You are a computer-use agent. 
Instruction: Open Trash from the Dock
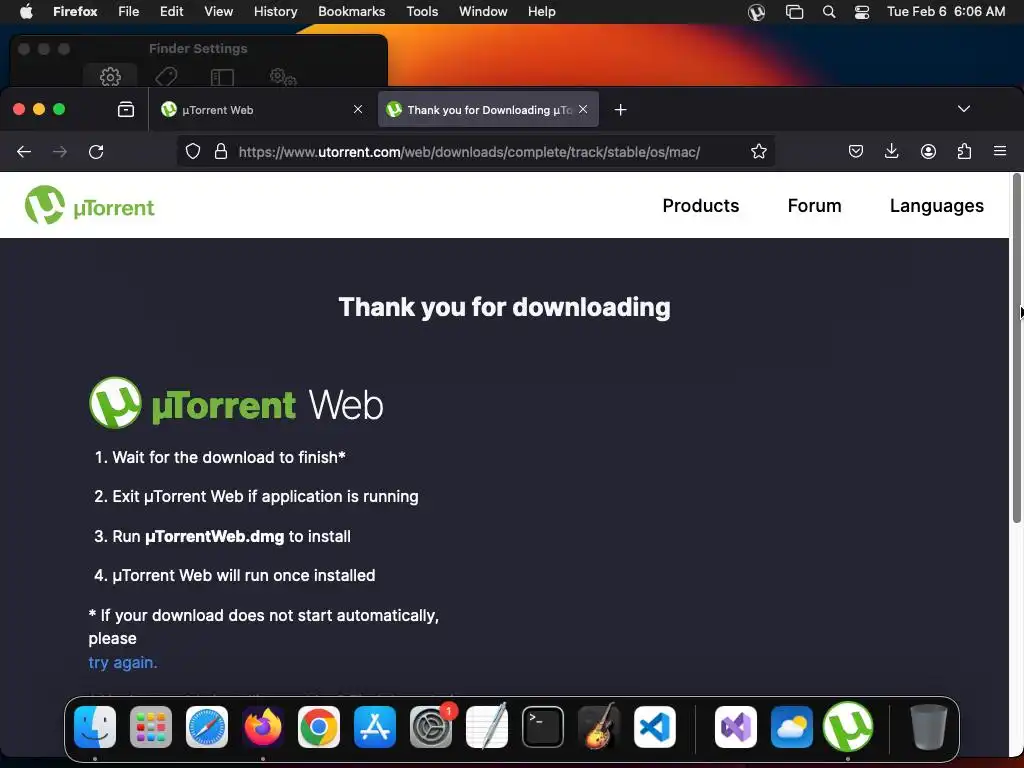pos(928,727)
